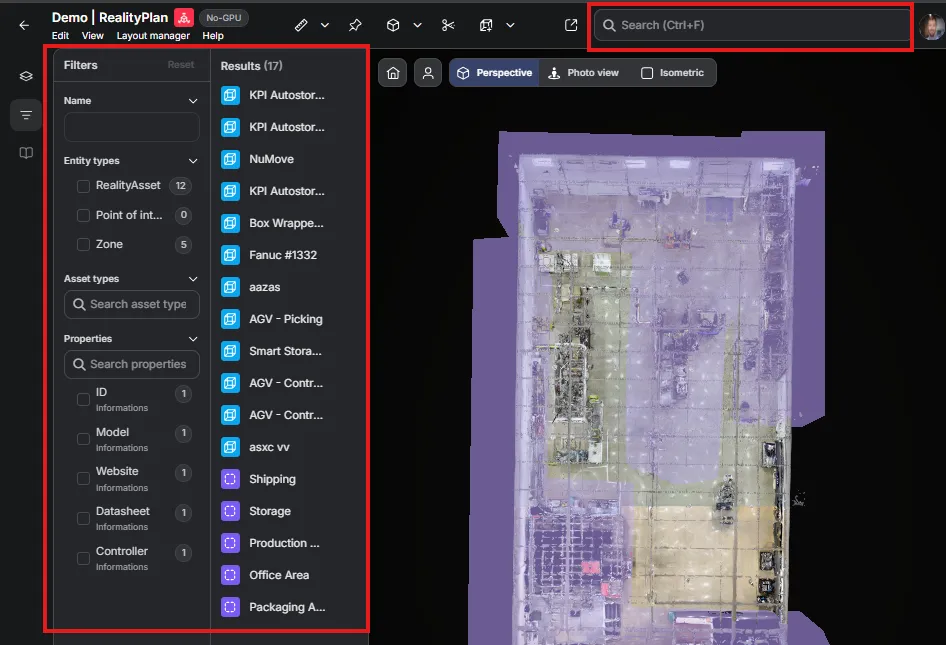
Task: Open the Layout manager menu
Action: coord(153,36)
